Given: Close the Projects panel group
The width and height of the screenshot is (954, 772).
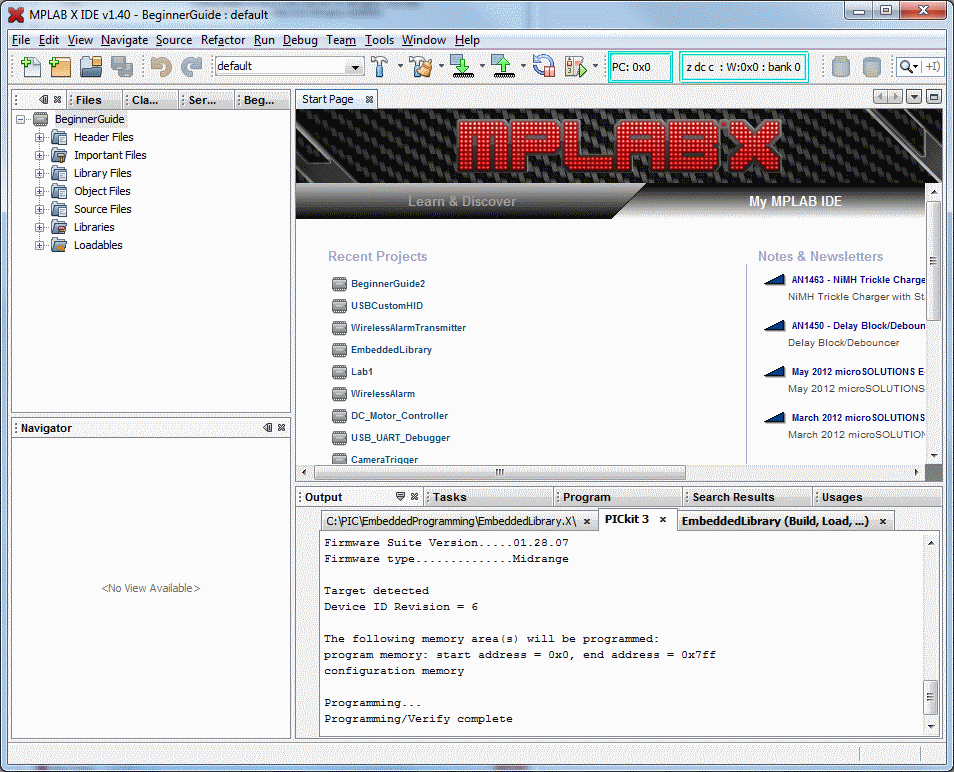Looking at the screenshot, I should (x=57, y=100).
